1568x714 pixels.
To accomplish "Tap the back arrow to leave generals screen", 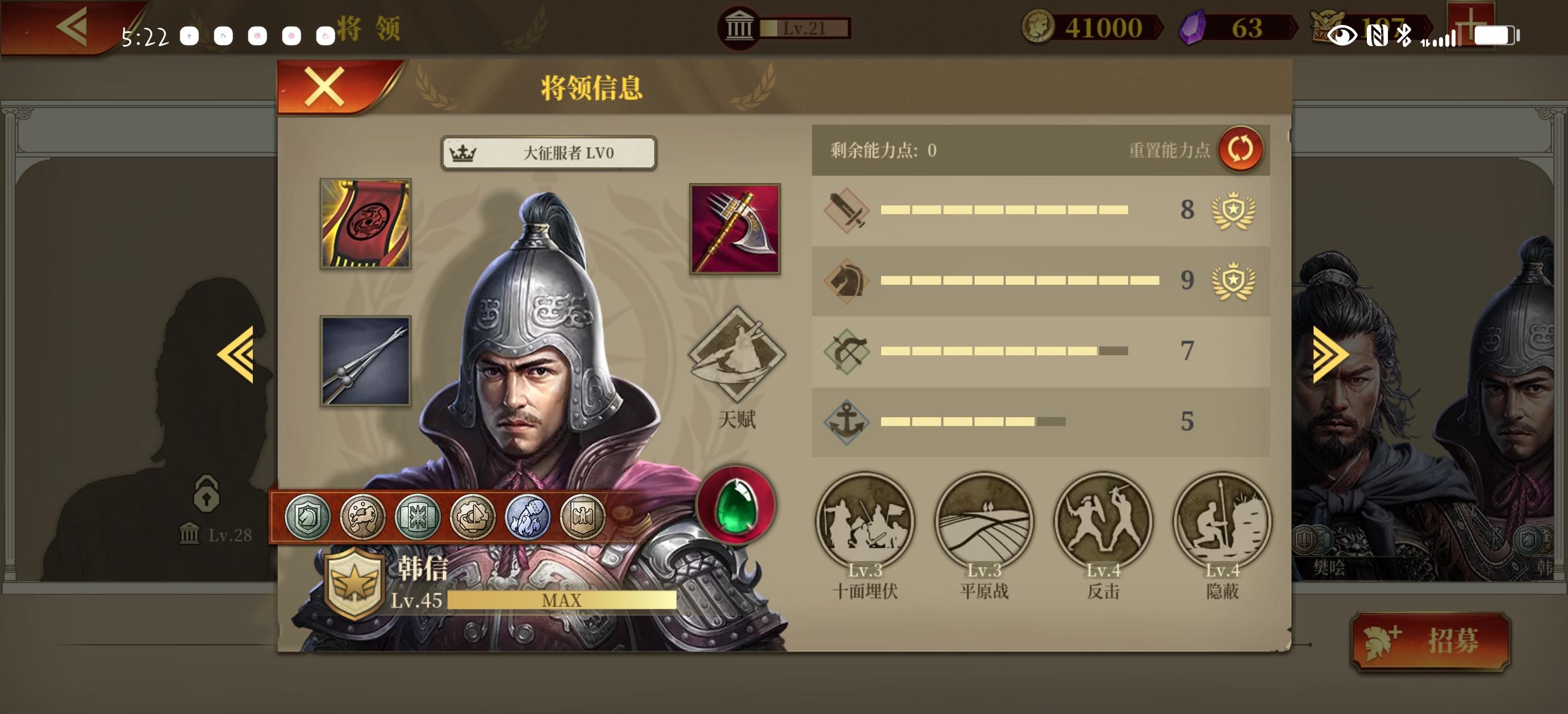I will click(72, 27).
